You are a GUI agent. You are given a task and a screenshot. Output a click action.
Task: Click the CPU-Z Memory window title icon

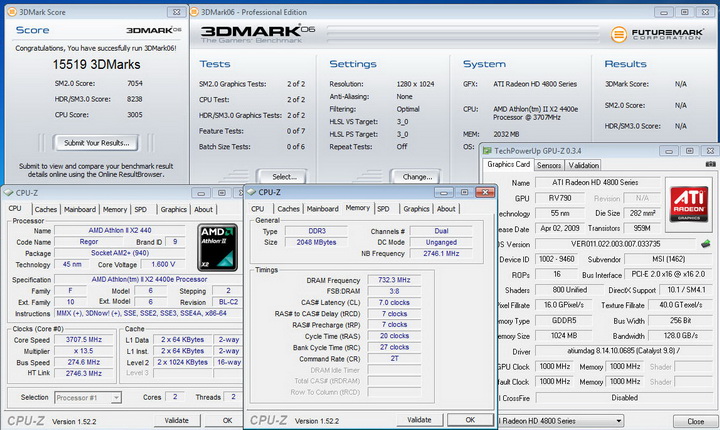pos(252,192)
